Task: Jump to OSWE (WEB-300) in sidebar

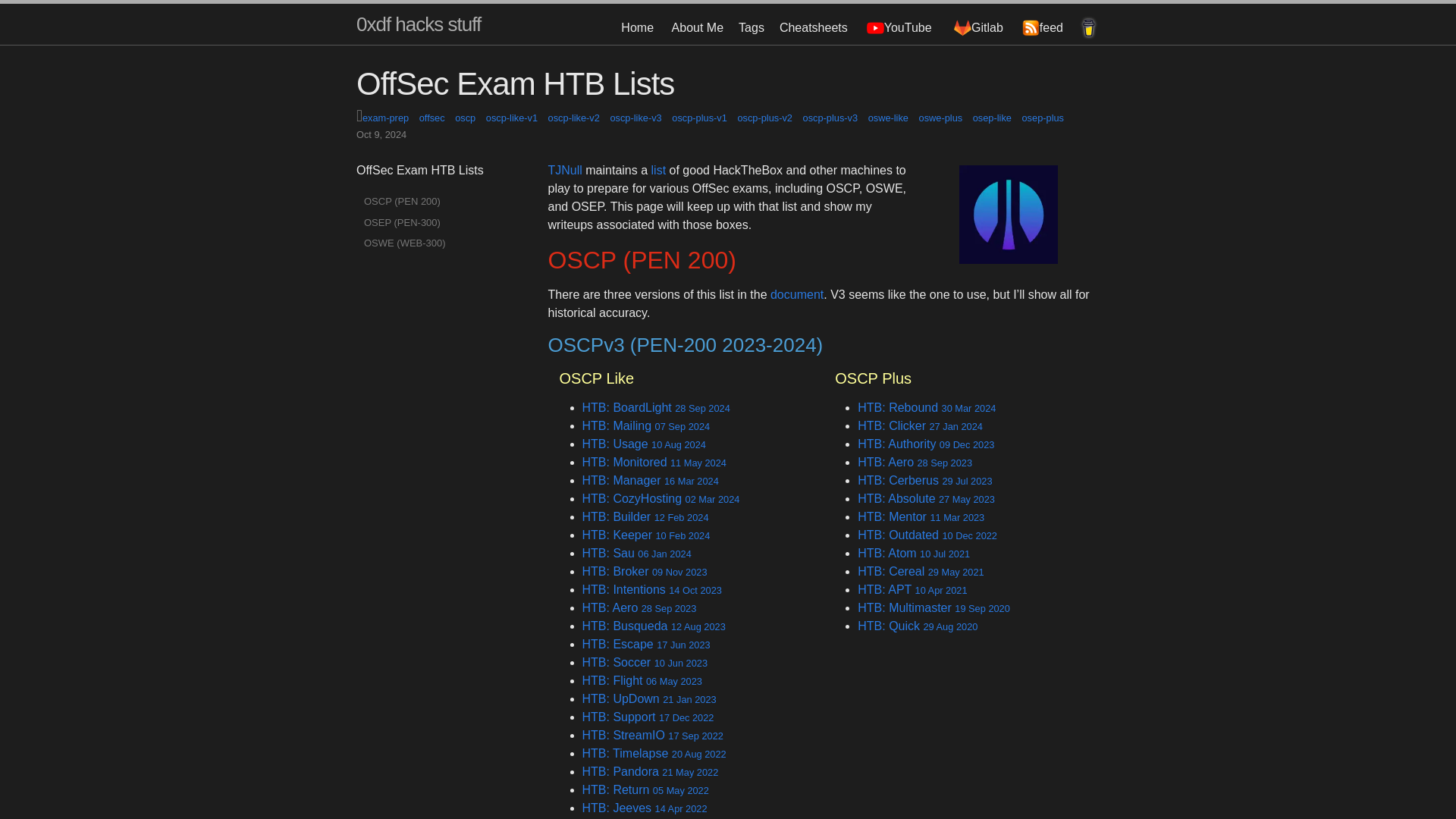Action: pos(404,243)
